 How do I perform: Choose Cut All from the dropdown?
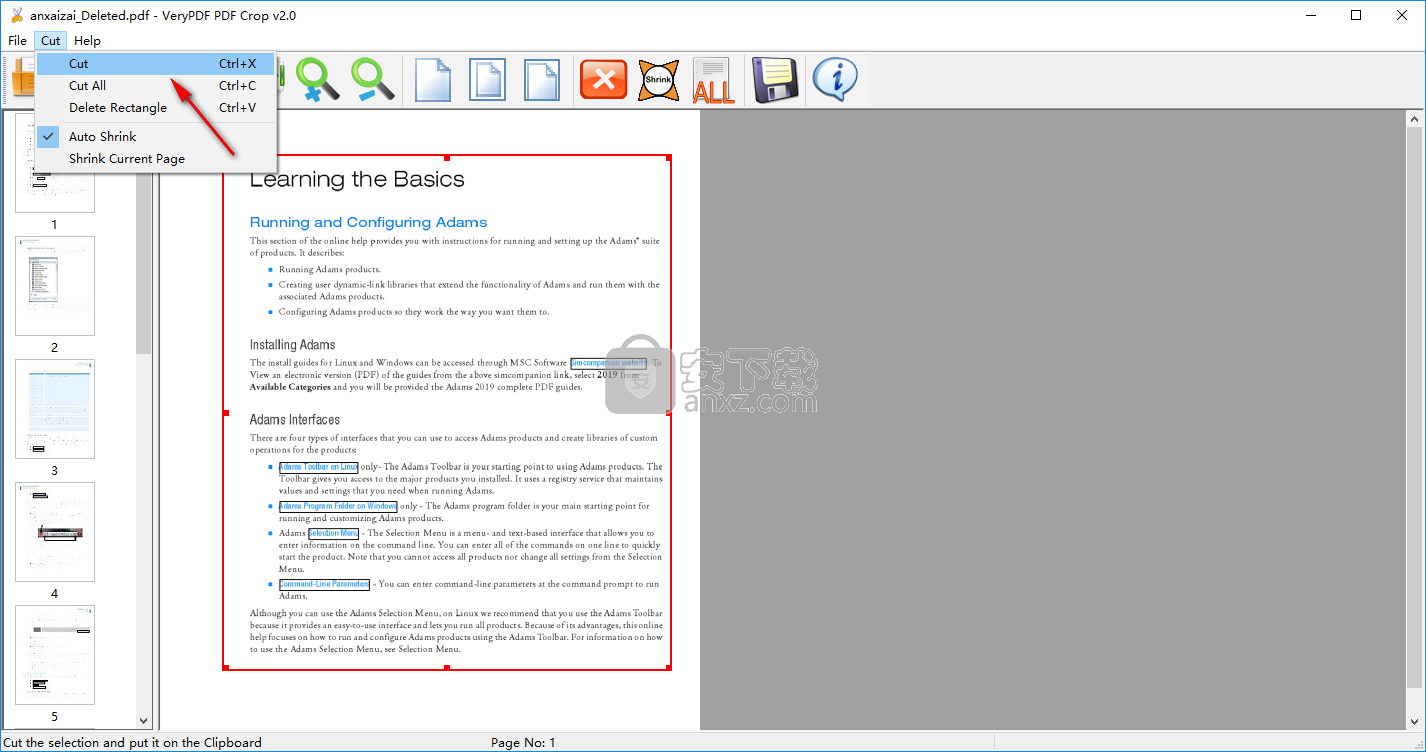pyautogui.click(x=155, y=85)
